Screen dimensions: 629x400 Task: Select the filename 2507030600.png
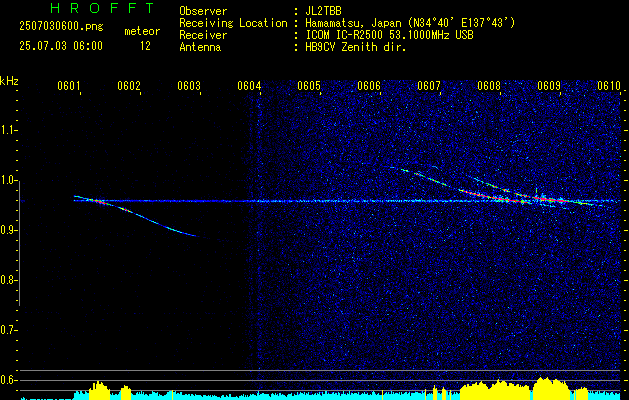point(61,27)
